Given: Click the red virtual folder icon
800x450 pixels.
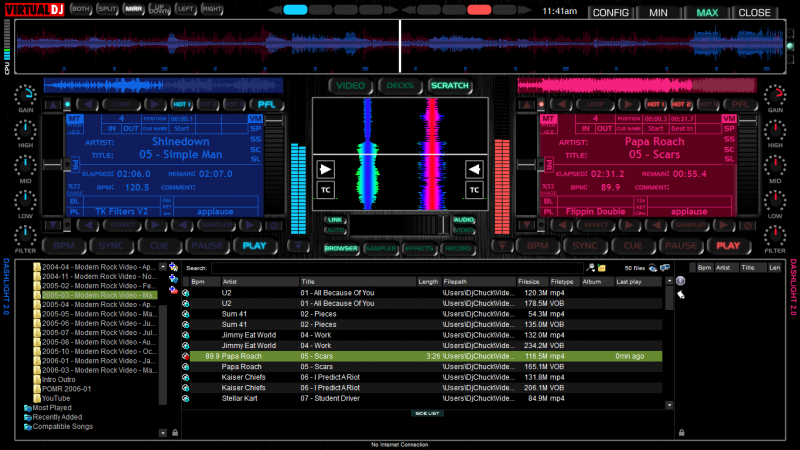Looking at the screenshot, I should 173,290.
